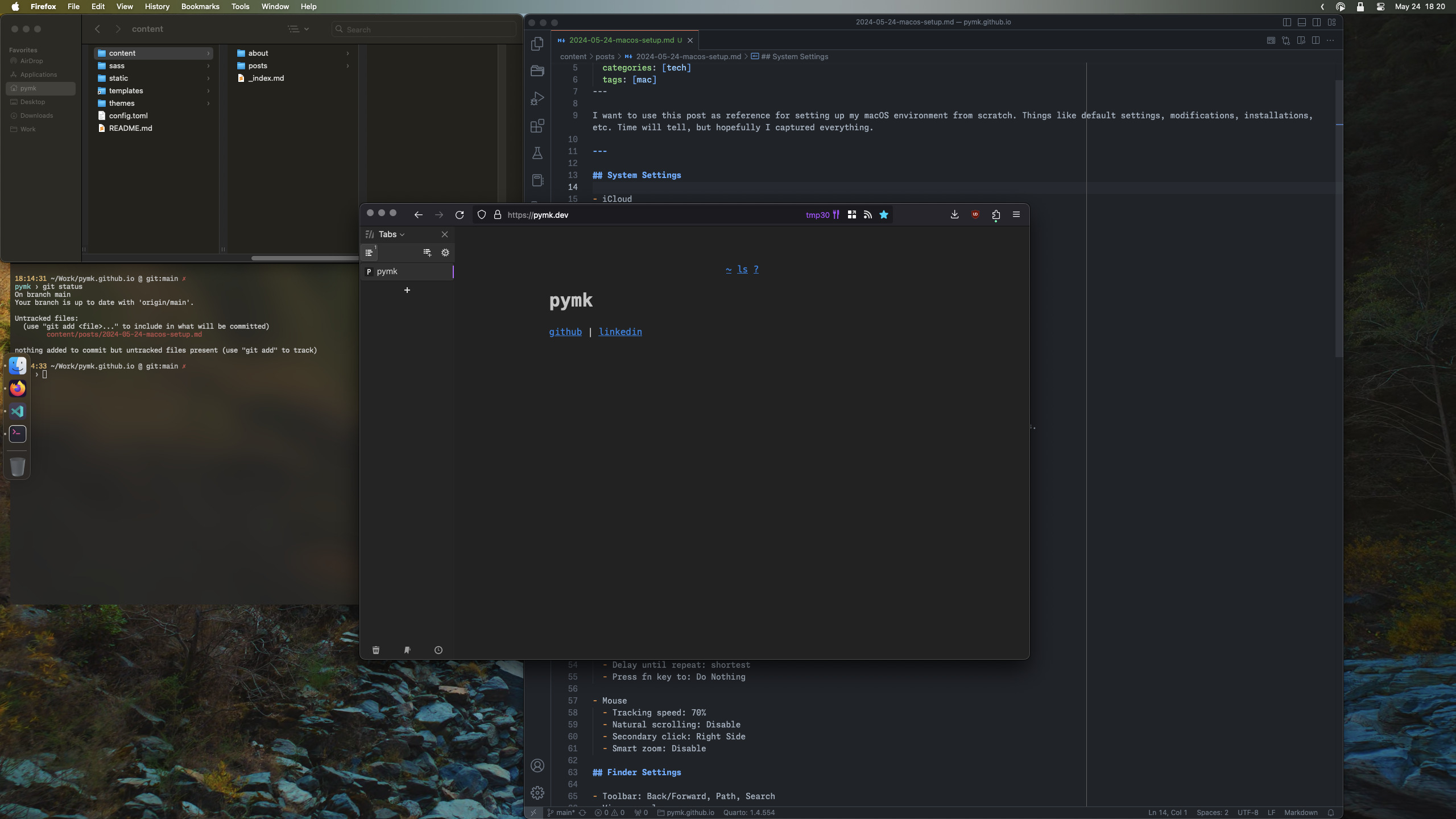This screenshot has width=1456, height=819.
Task: Reload the pymk.dev page in Firefox
Action: pos(460,214)
